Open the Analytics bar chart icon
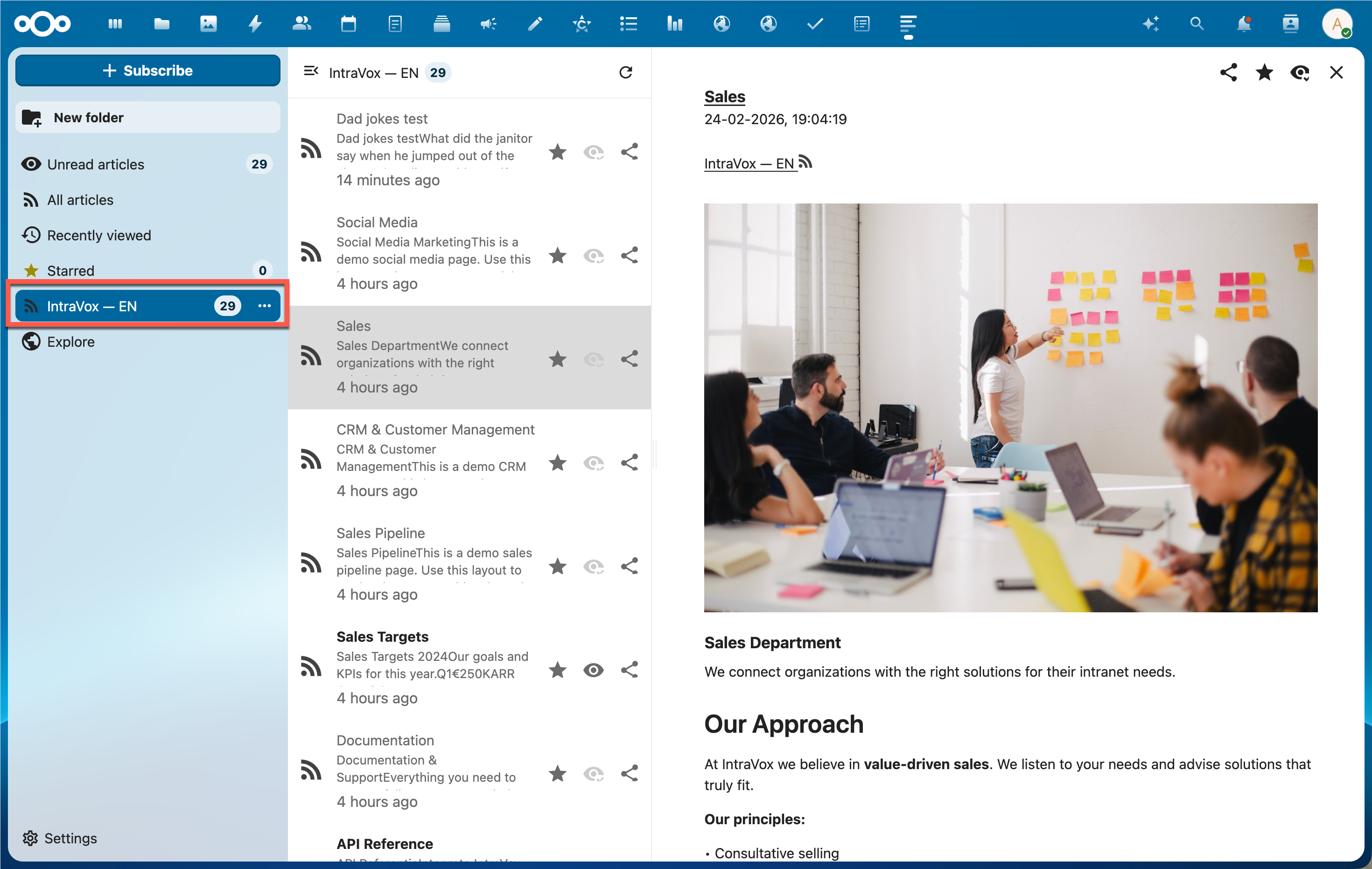The height and width of the screenshot is (869, 1372). (x=675, y=24)
